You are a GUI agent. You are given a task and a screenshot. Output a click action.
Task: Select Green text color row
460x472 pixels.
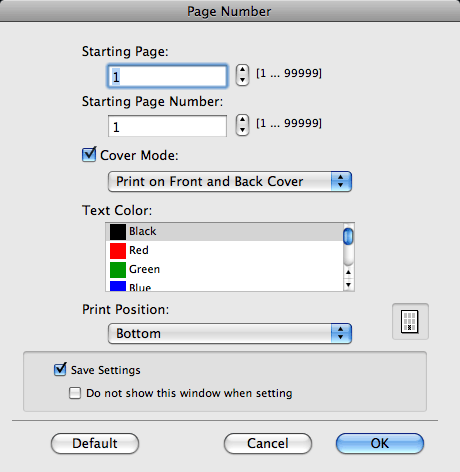[224, 269]
